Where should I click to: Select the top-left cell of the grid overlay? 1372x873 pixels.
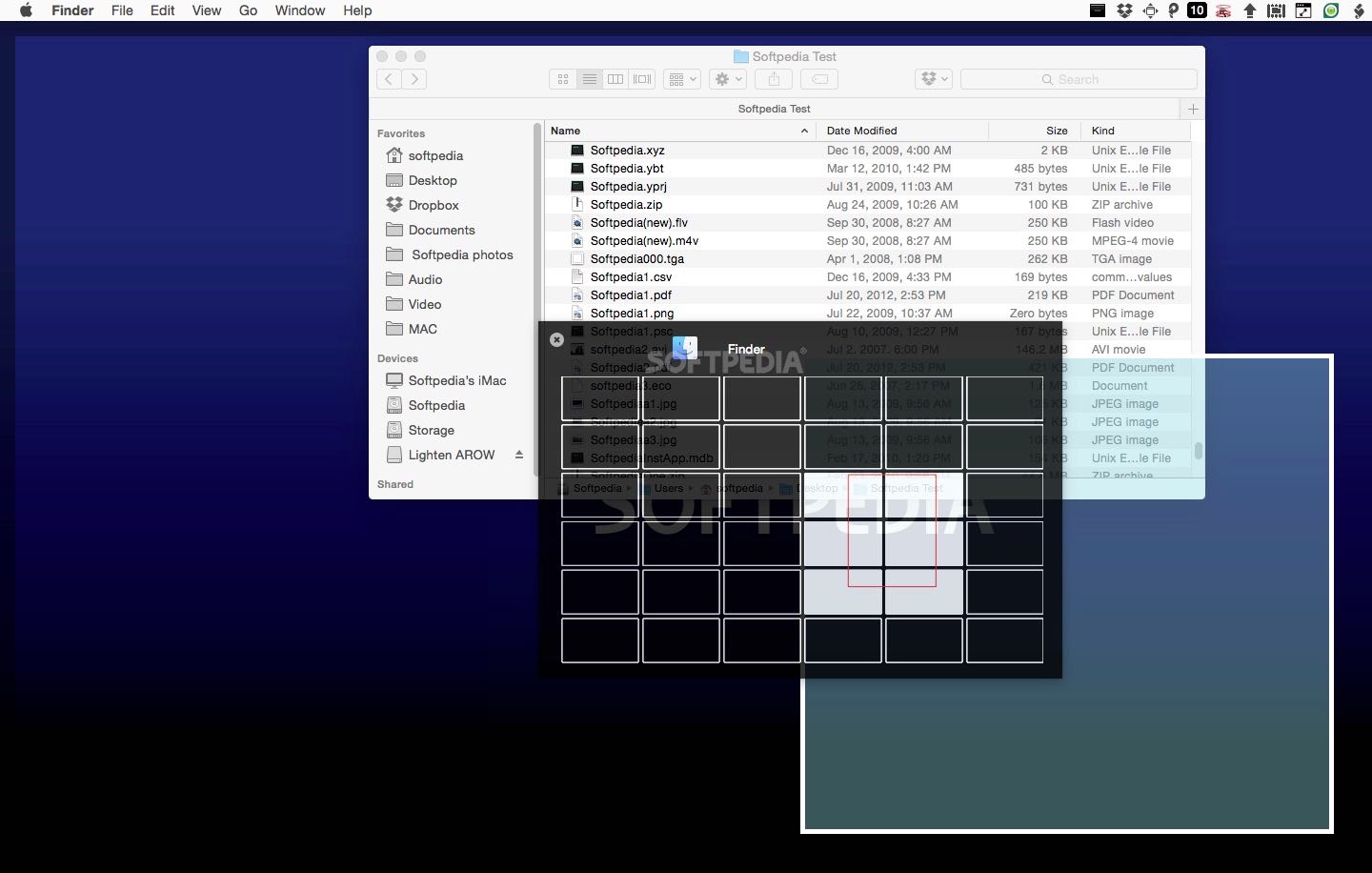(x=600, y=398)
